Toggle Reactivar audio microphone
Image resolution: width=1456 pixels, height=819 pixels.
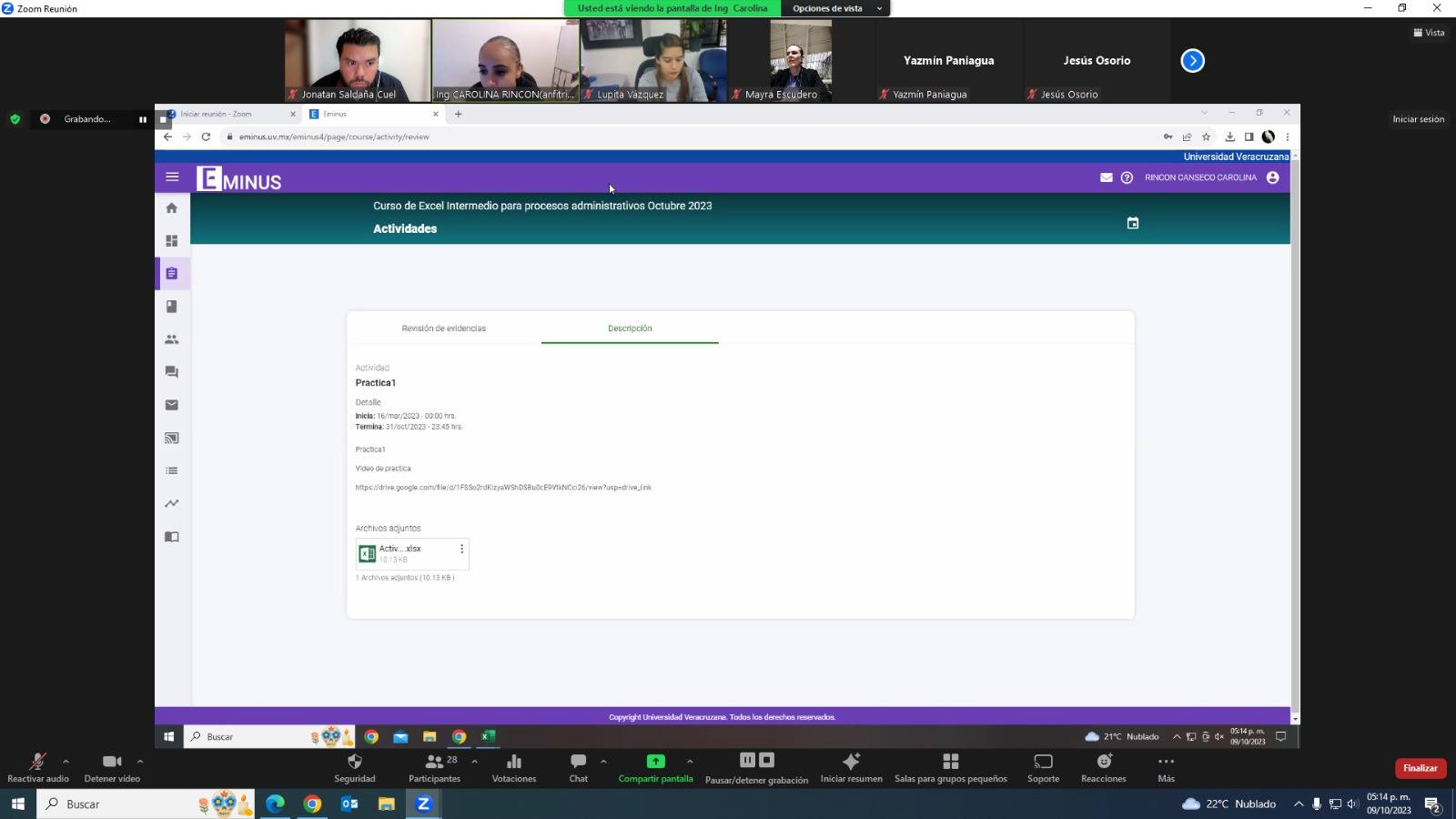(38, 762)
